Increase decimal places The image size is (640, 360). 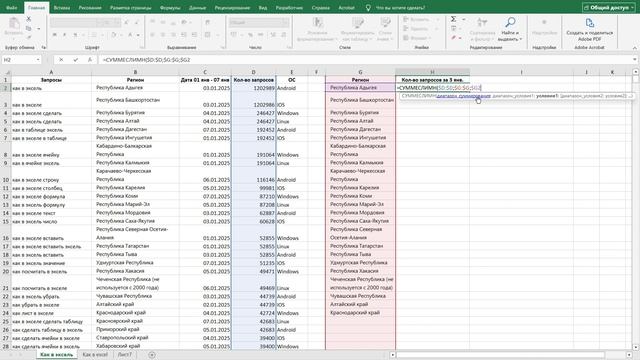click(273, 35)
